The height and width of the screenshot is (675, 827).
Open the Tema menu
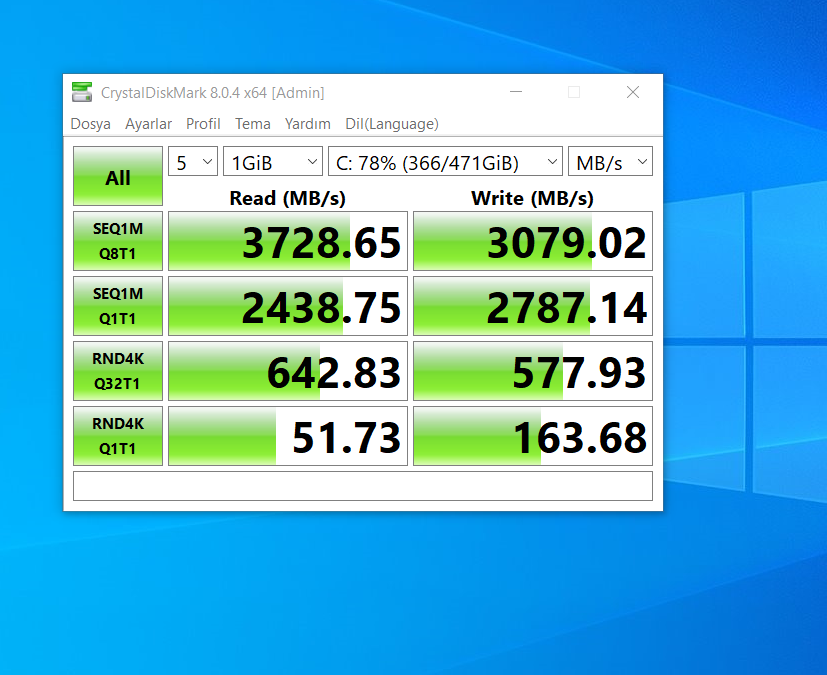(x=253, y=124)
